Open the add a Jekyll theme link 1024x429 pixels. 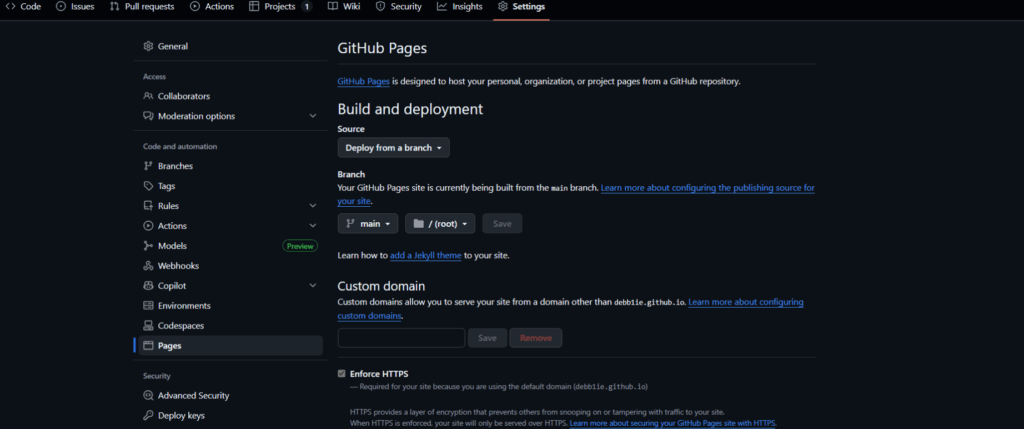(x=426, y=255)
